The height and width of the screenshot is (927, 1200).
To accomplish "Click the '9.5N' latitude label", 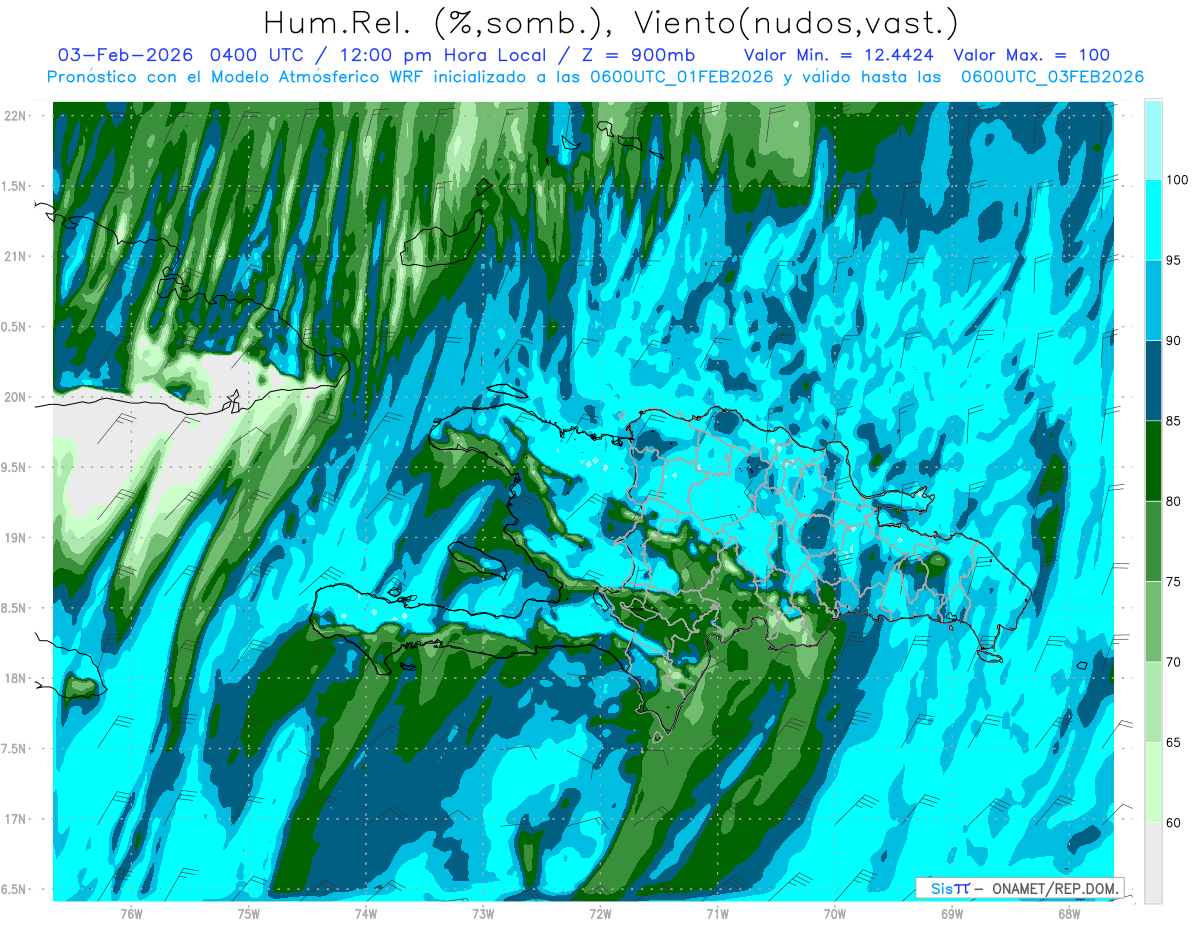I will (x=15, y=467).
